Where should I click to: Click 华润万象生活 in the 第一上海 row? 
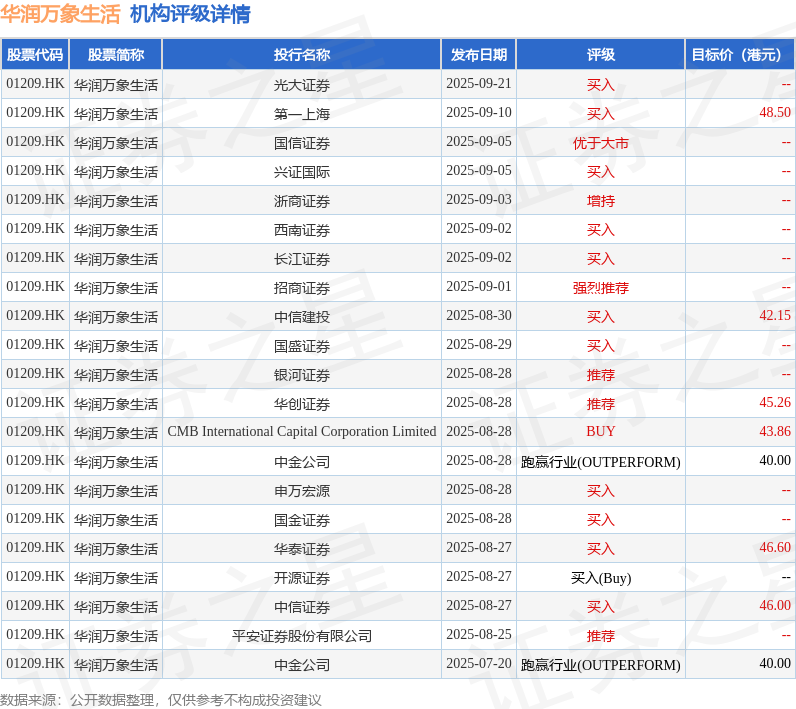[116, 114]
